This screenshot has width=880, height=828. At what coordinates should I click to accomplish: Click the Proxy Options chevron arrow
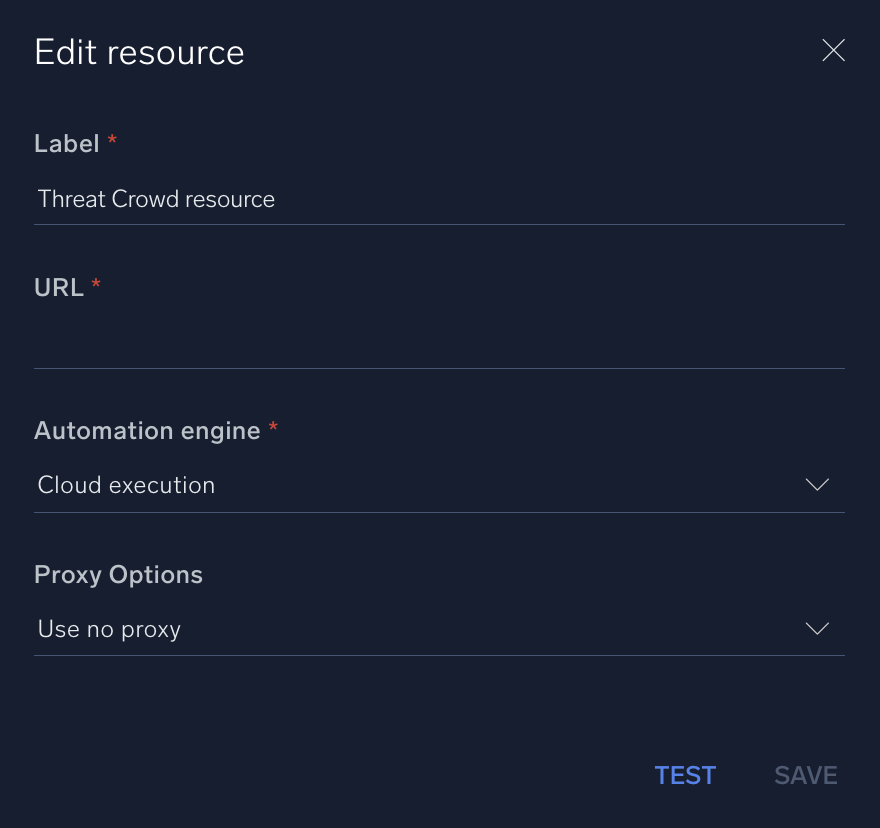point(817,629)
